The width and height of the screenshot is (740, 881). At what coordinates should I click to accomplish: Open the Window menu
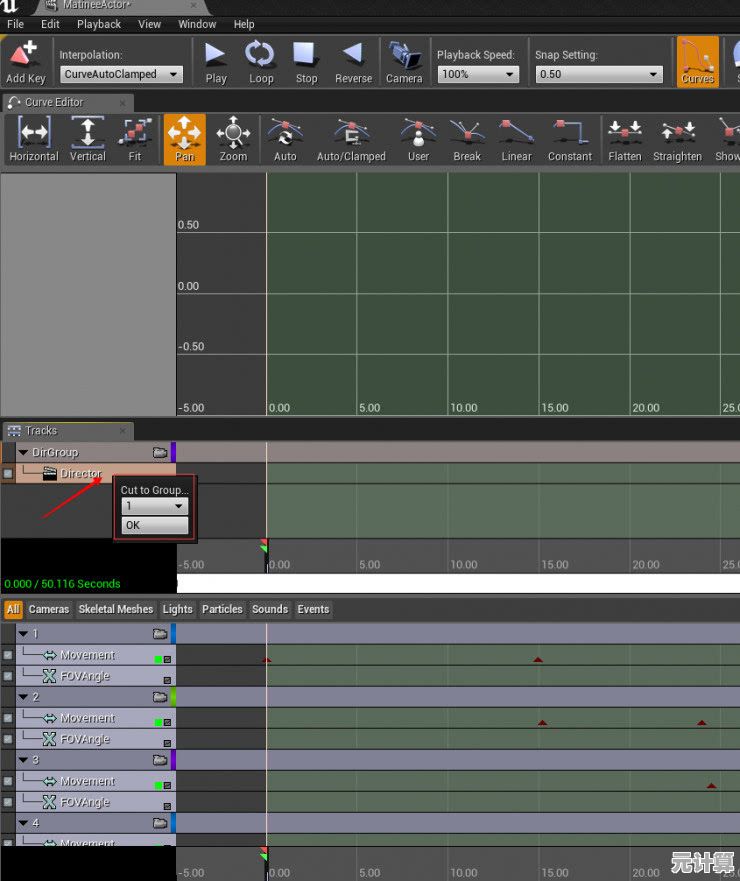tap(197, 24)
